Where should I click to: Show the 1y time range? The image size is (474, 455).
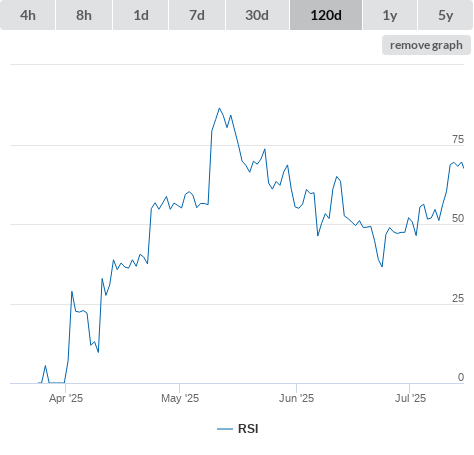point(390,15)
